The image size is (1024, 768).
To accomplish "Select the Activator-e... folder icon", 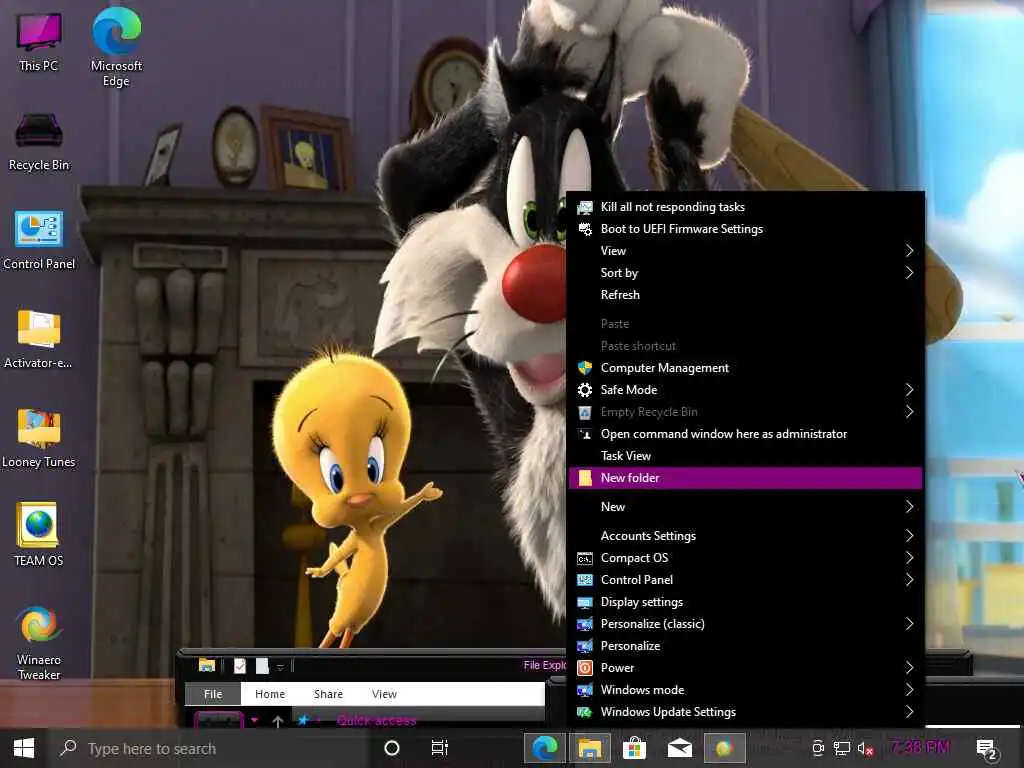I will click(x=39, y=338).
